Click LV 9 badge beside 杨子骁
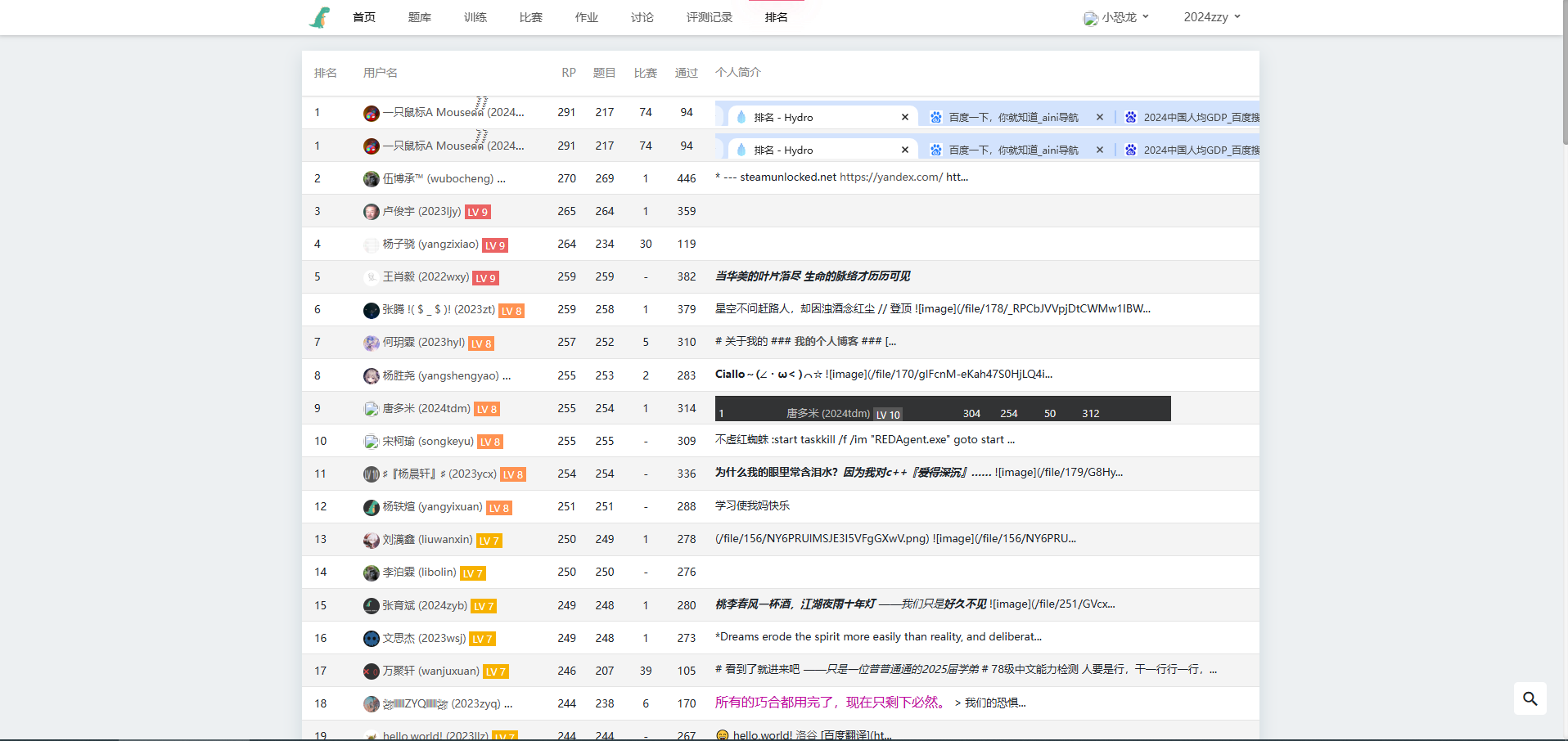Image resolution: width=1568 pixels, height=741 pixels. [x=495, y=245]
